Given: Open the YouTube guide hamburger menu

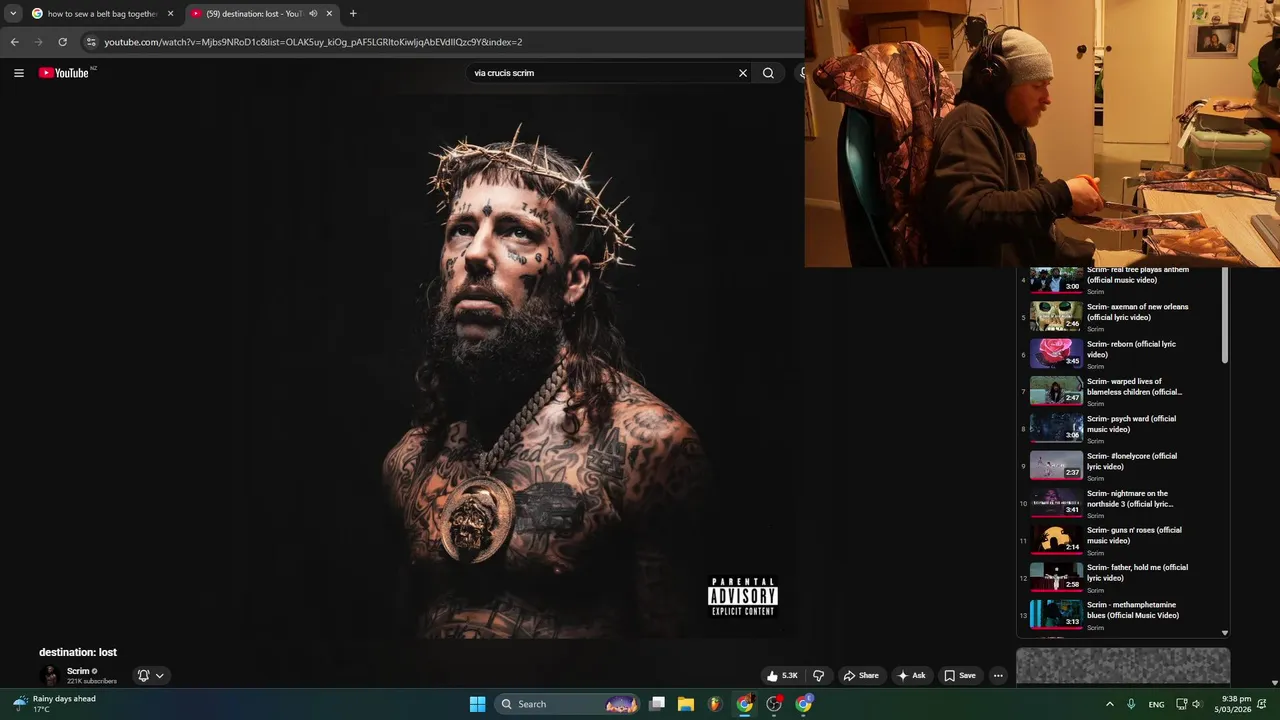Looking at the screenshot, I should tap(18, 73).
